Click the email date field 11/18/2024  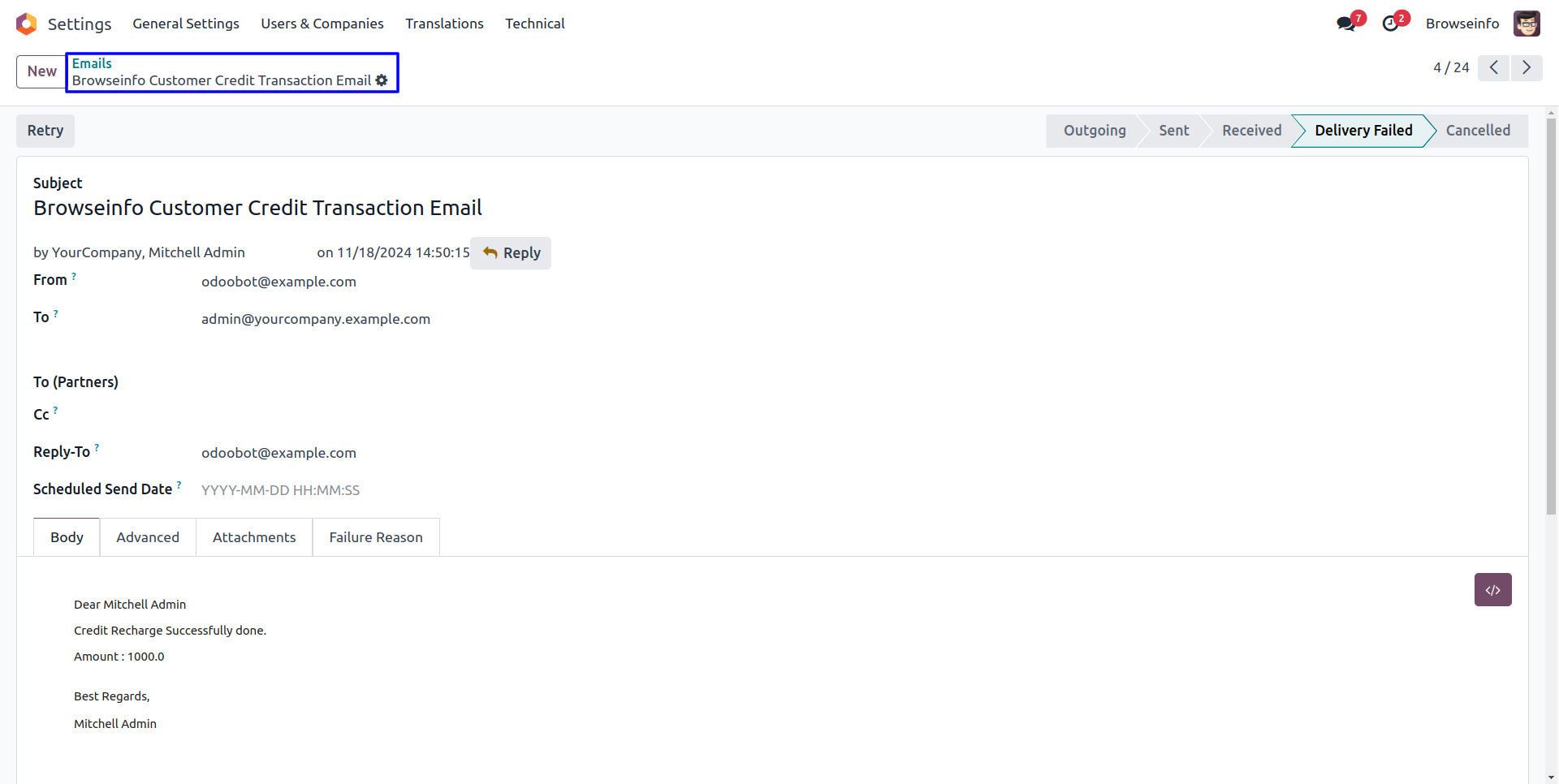[x=404, y=252]
